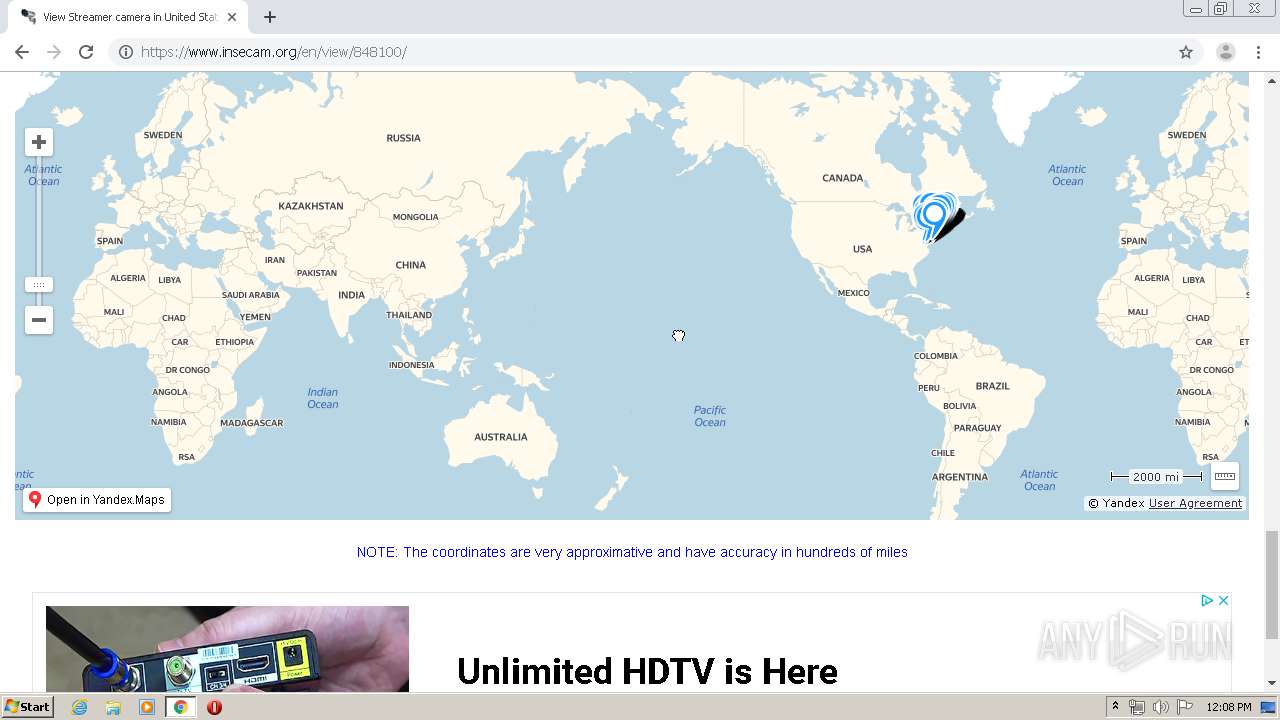
Task: Click the taskbar clock 12:08 PM
Action: [1229, 707]
